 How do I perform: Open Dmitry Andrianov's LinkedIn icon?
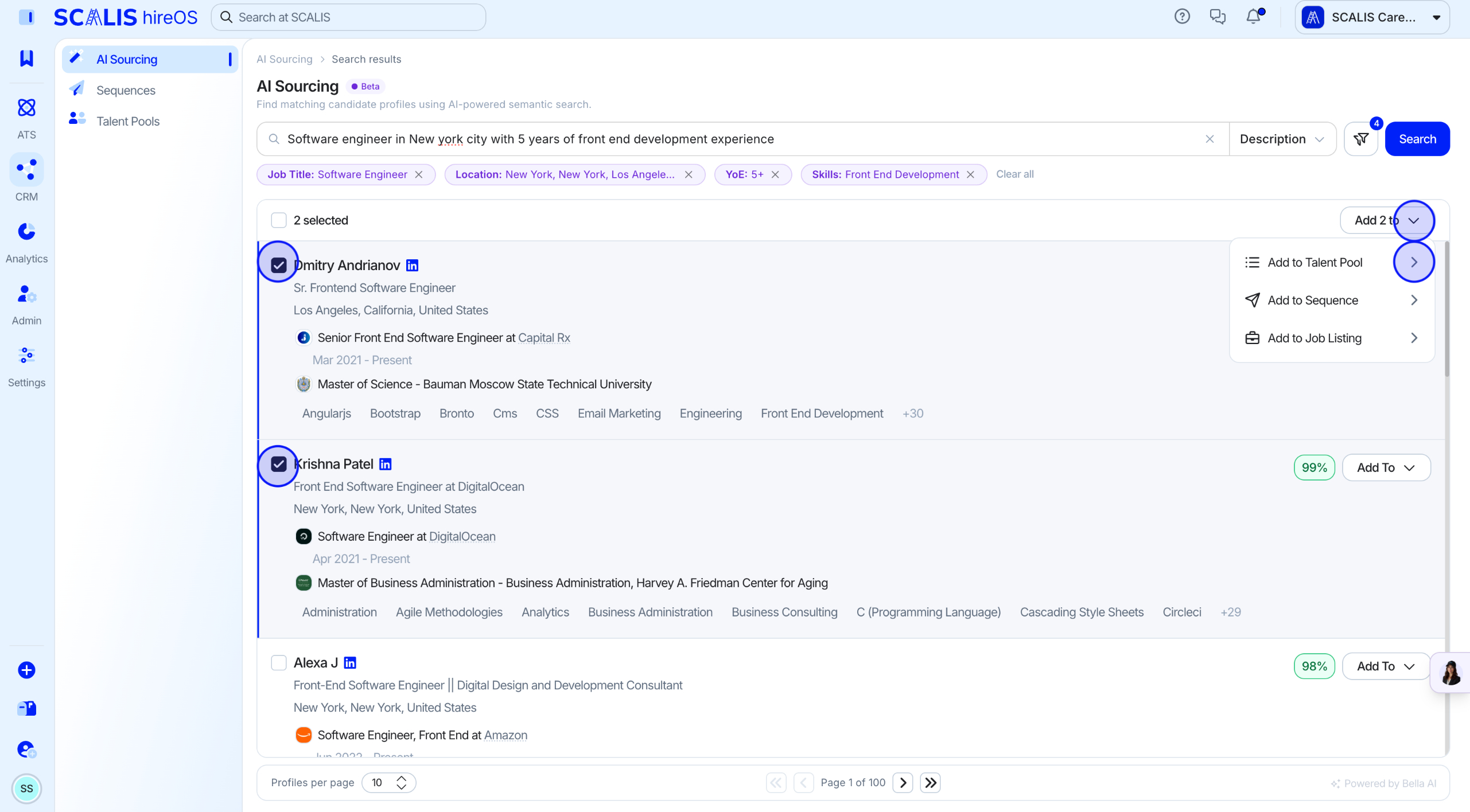[412, 266]
